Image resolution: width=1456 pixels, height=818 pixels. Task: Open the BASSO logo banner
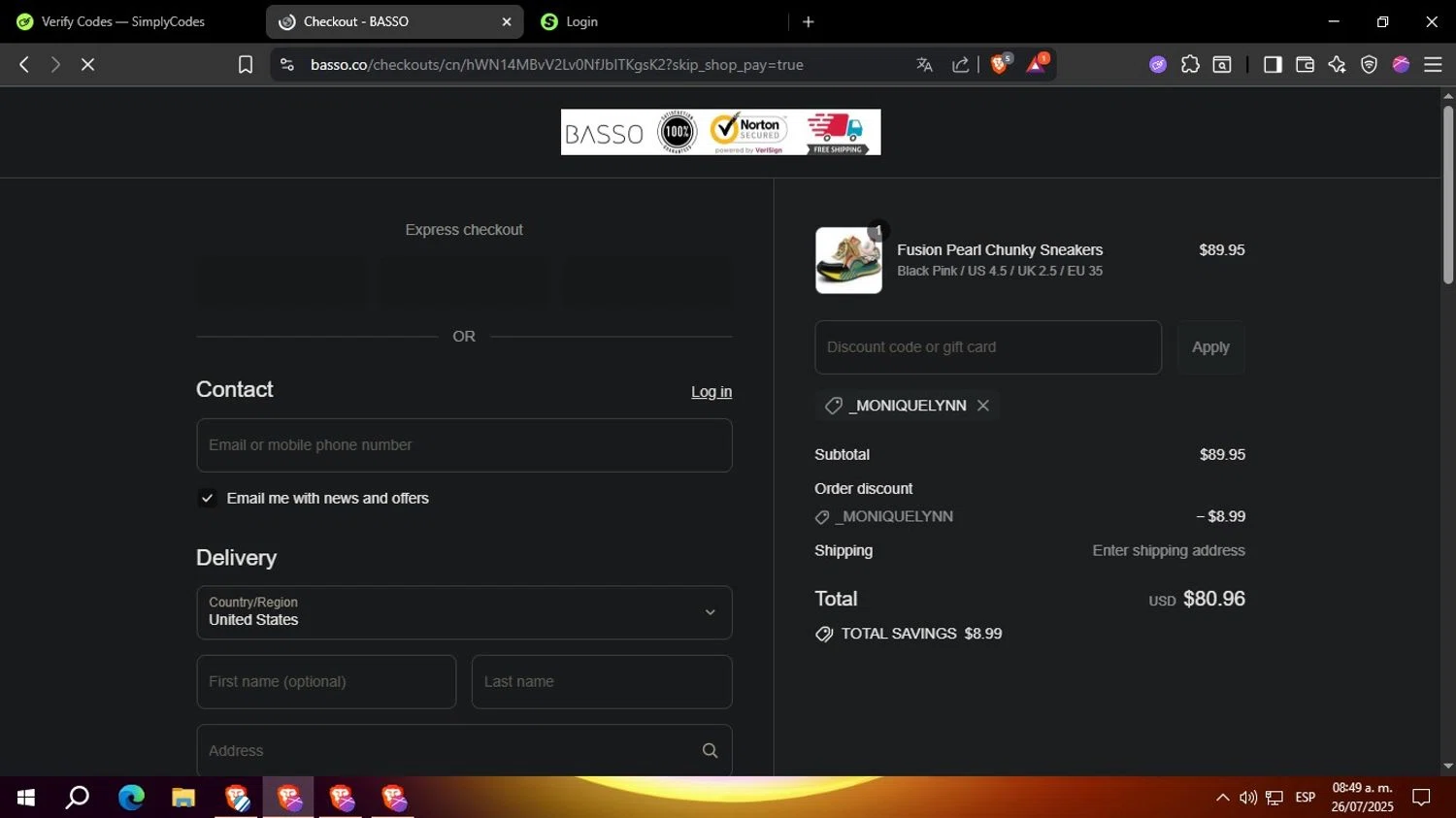pos(720,132)
